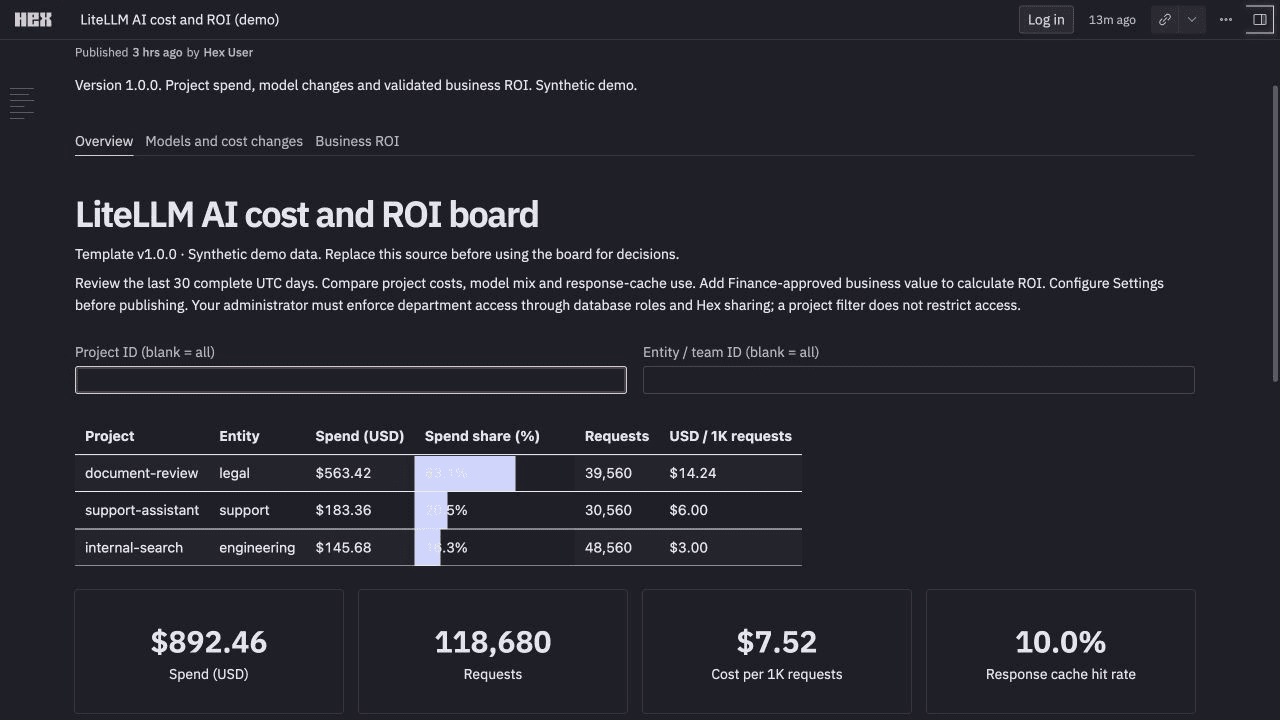Screen dimensions: 1280x720
Task: Click the Log in button
Action: pos(1046,19)
